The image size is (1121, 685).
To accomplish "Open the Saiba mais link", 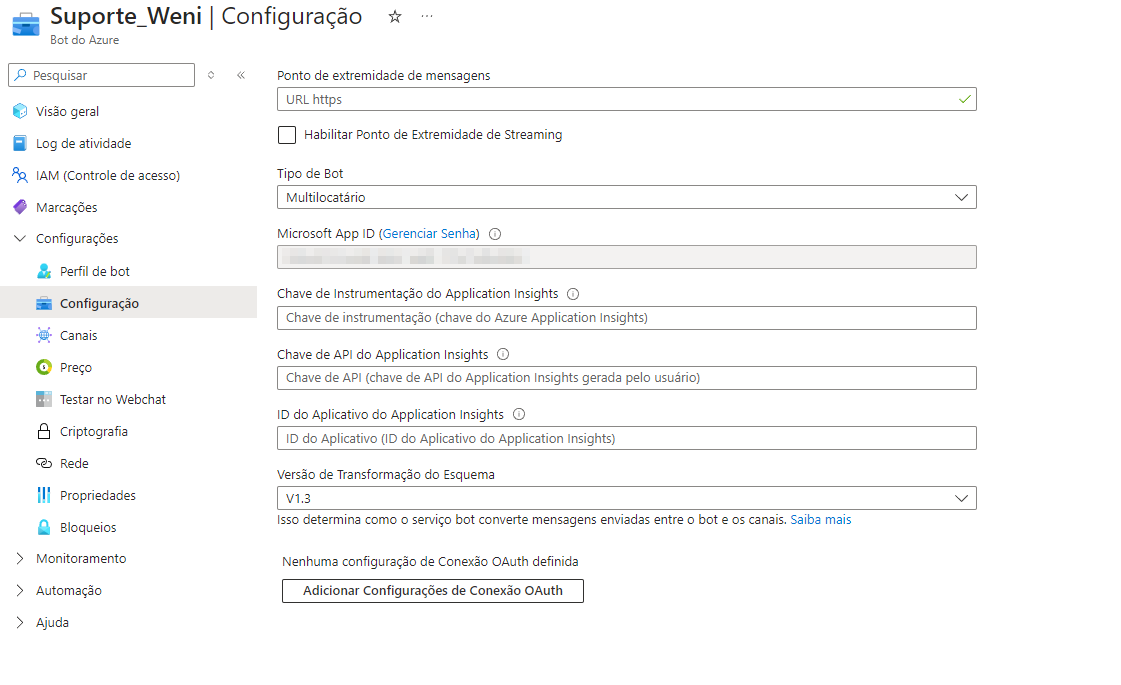I will [x=820, y=519].
